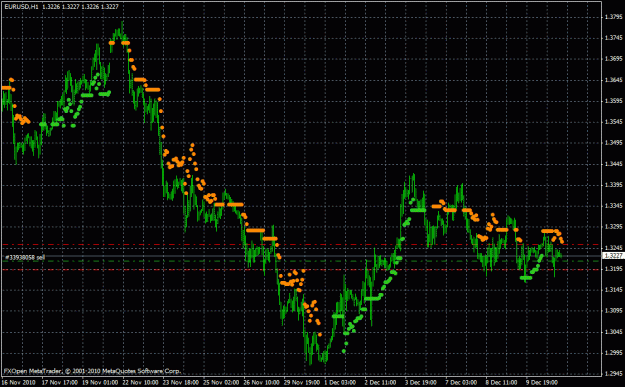The width and height of the screenshot is (625, 387).
Task: Click the 1.3795 price scale label
Action: [x=613, y=17]
